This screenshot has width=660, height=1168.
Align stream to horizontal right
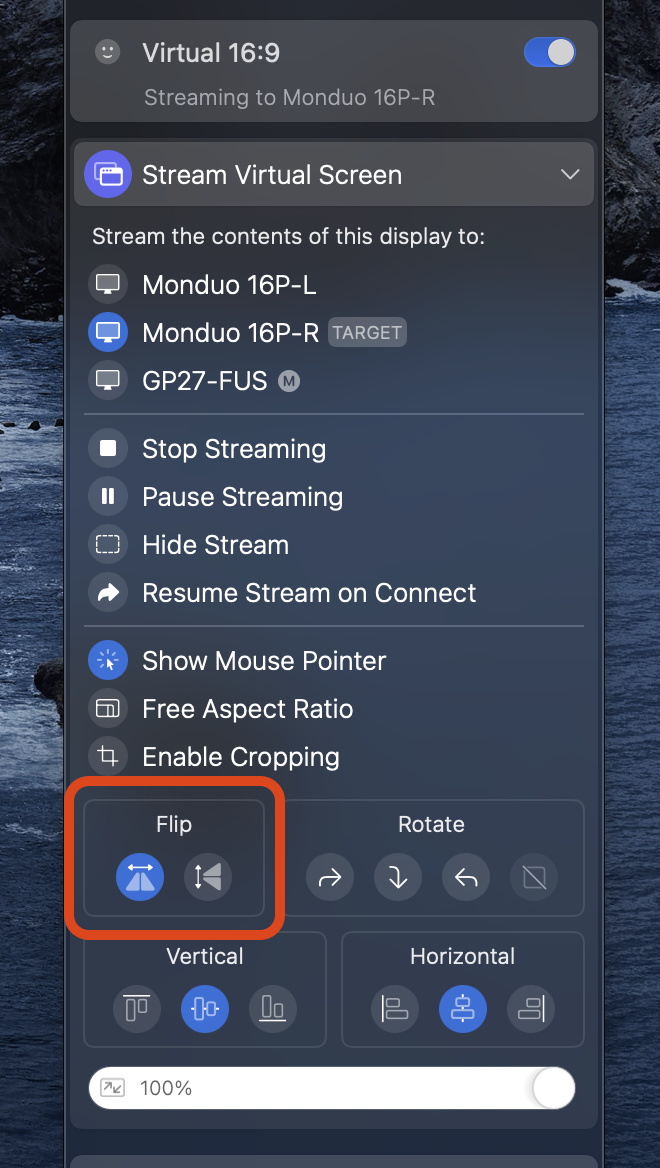[x=531, y=1009]
